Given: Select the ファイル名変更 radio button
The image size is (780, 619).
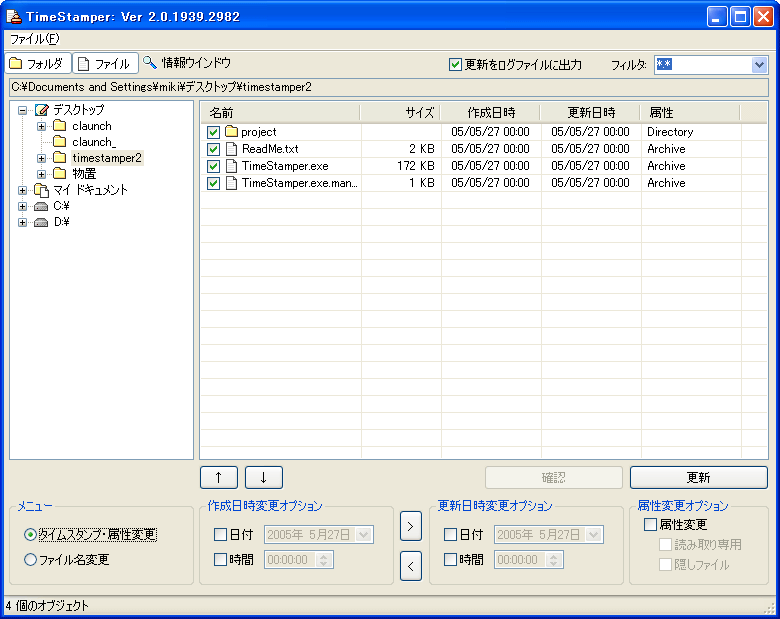Looking at the screenshot, I should pos(30,560).
